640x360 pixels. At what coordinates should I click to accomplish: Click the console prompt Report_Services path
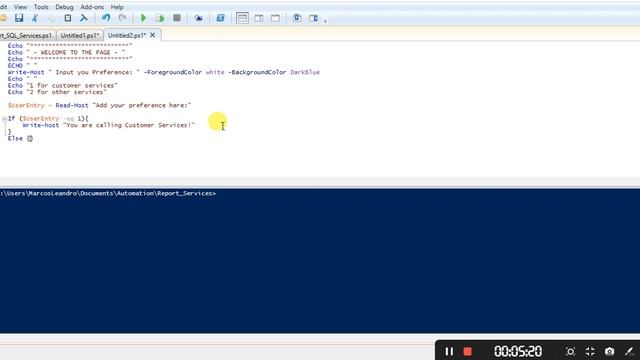pyautogui.click(x=108, y=193)
